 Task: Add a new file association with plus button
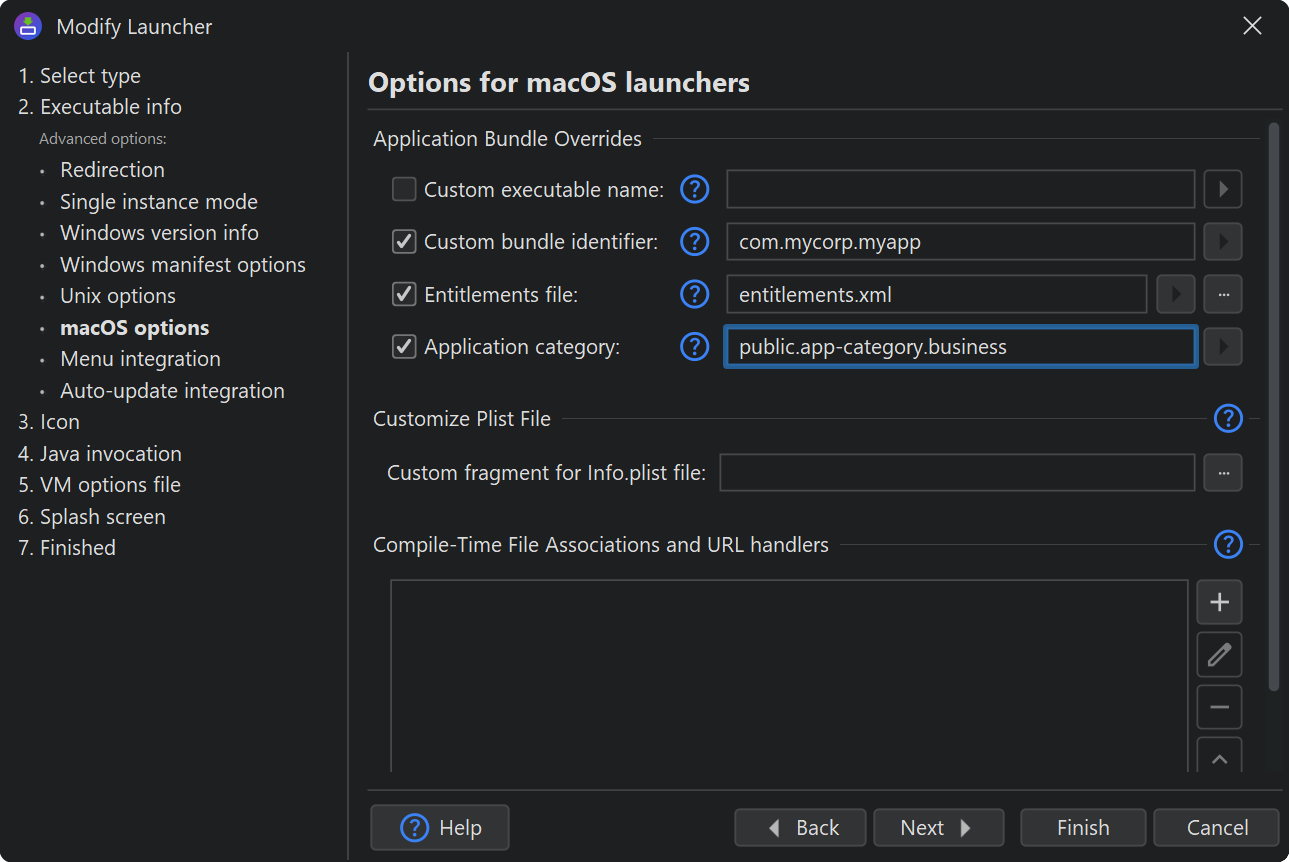[x=1219, y=602]
